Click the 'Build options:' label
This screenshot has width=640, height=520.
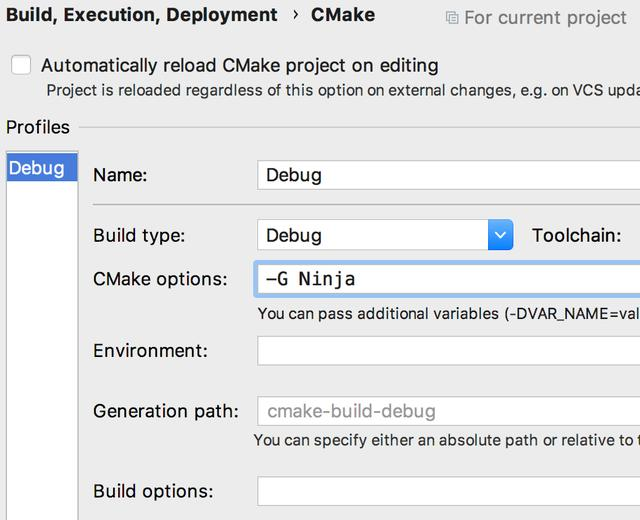[x=153, y=491]
